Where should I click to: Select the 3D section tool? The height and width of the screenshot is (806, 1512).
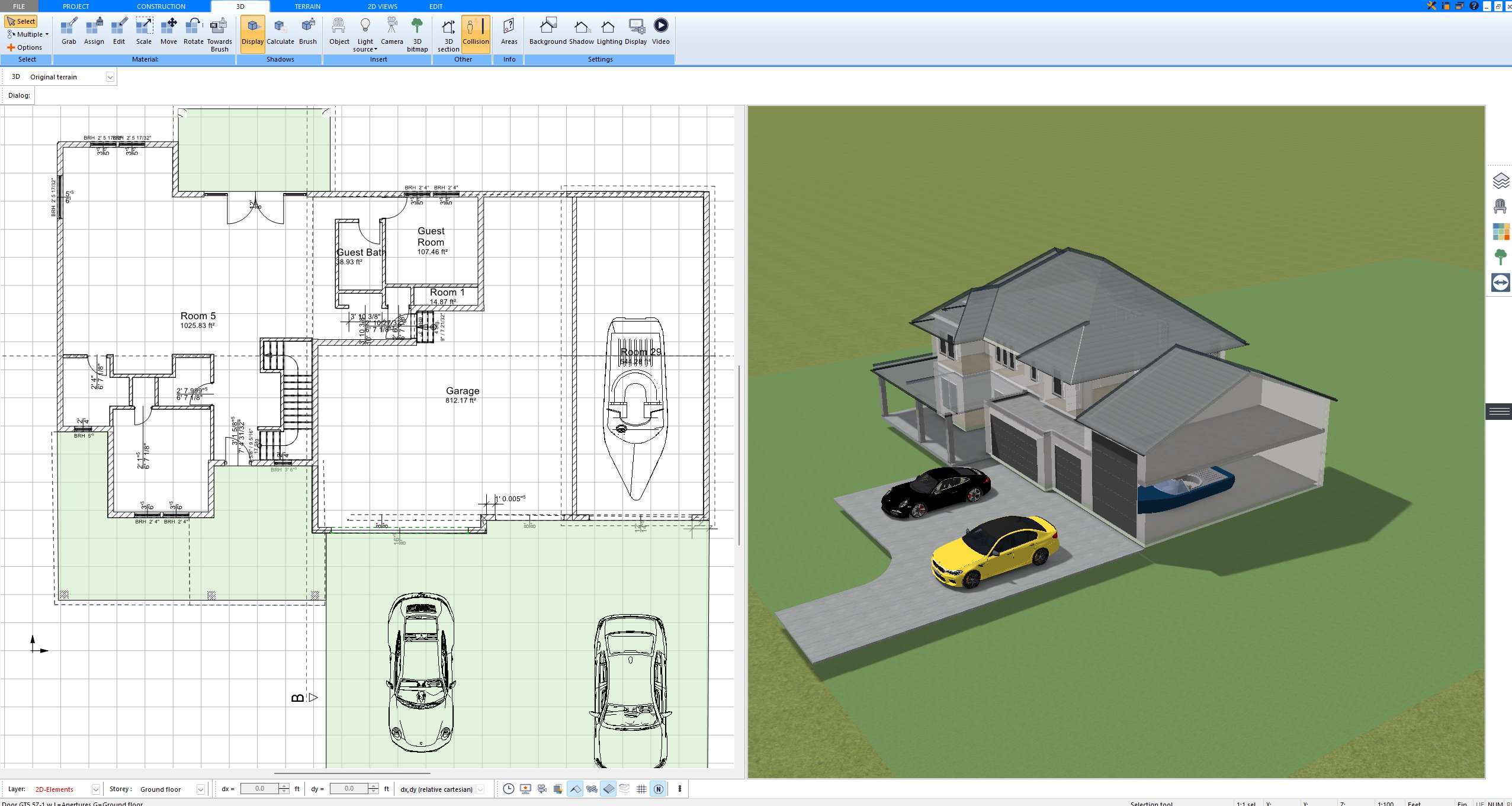click(447, 33)
